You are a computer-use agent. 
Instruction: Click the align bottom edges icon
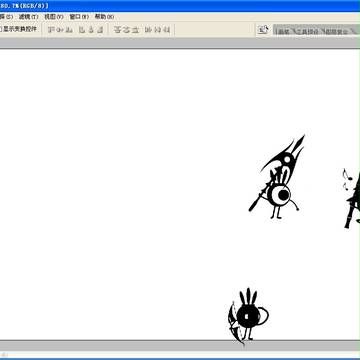(69, 30)
